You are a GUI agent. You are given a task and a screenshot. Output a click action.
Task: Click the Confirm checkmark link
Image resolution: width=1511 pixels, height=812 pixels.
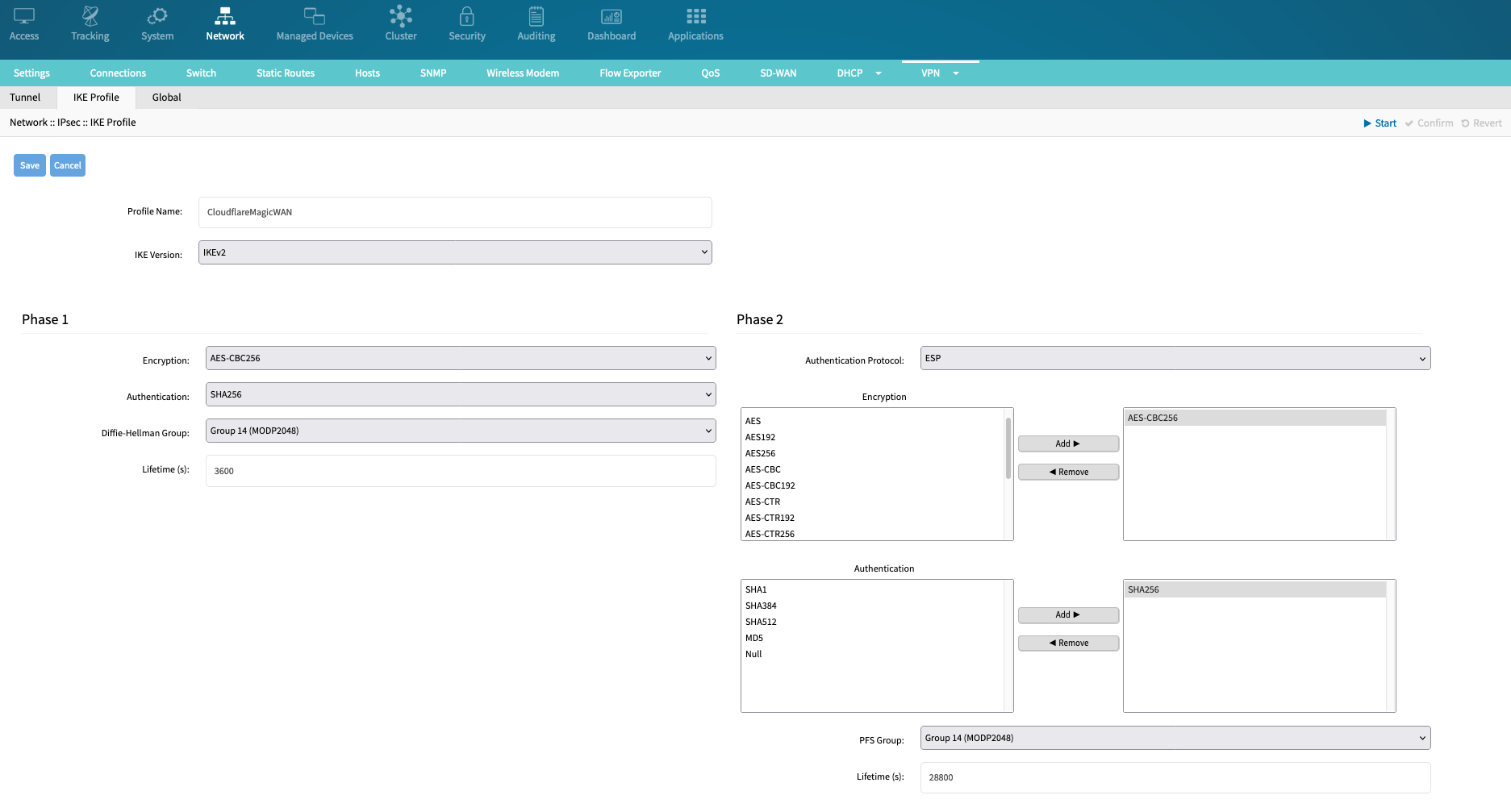coord(1429,123)
